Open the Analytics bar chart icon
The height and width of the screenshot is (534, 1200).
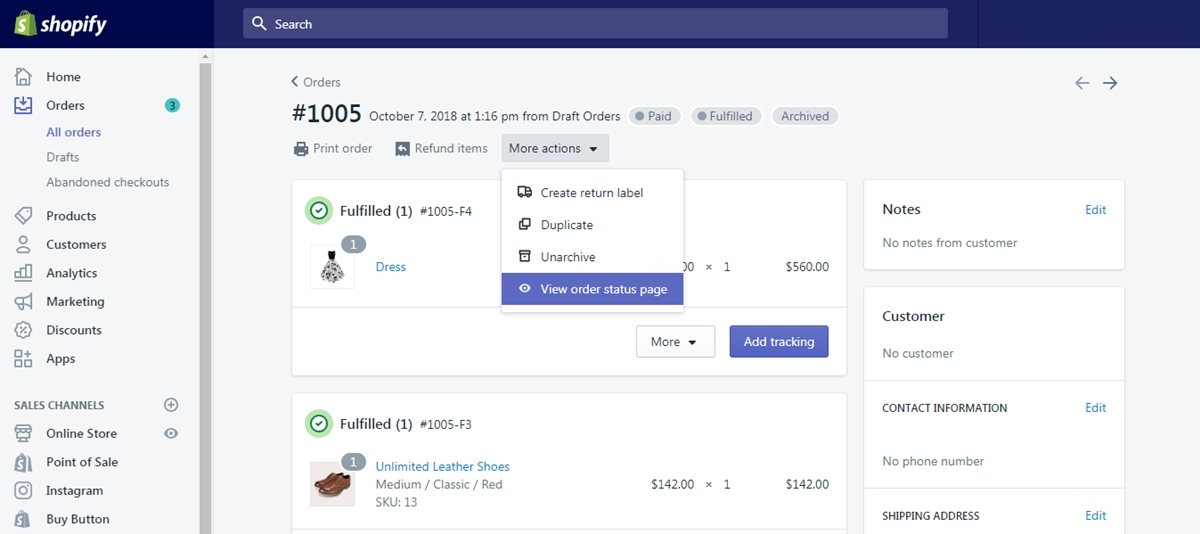[x=23, y=273]
